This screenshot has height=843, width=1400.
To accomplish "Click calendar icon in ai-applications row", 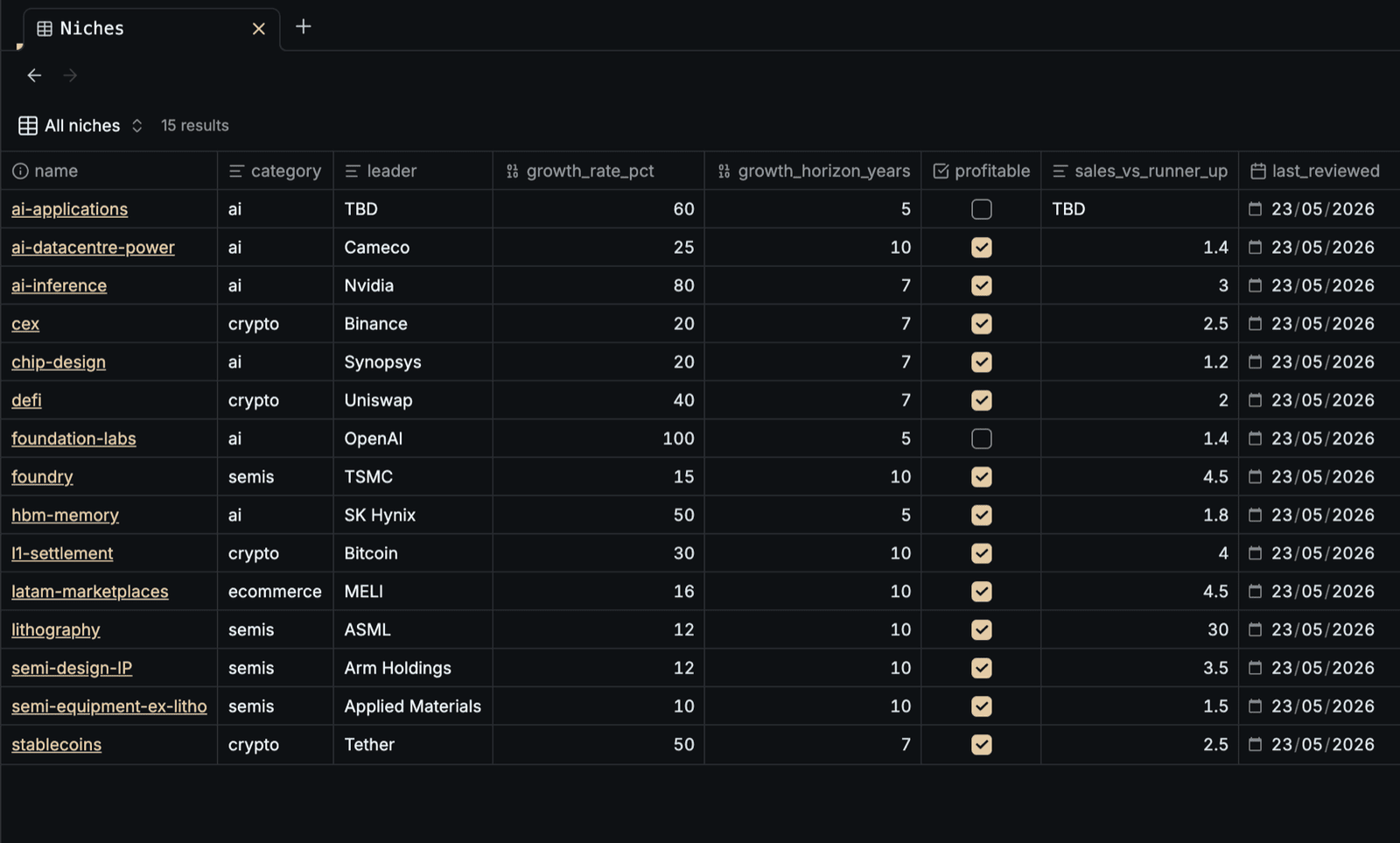I will [1255, 209].
